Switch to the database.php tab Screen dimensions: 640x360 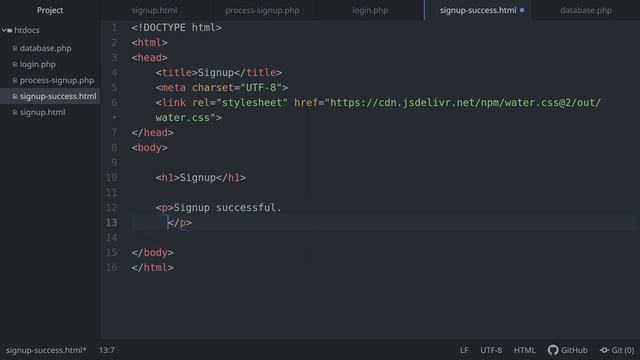click(x=586, y=10)
